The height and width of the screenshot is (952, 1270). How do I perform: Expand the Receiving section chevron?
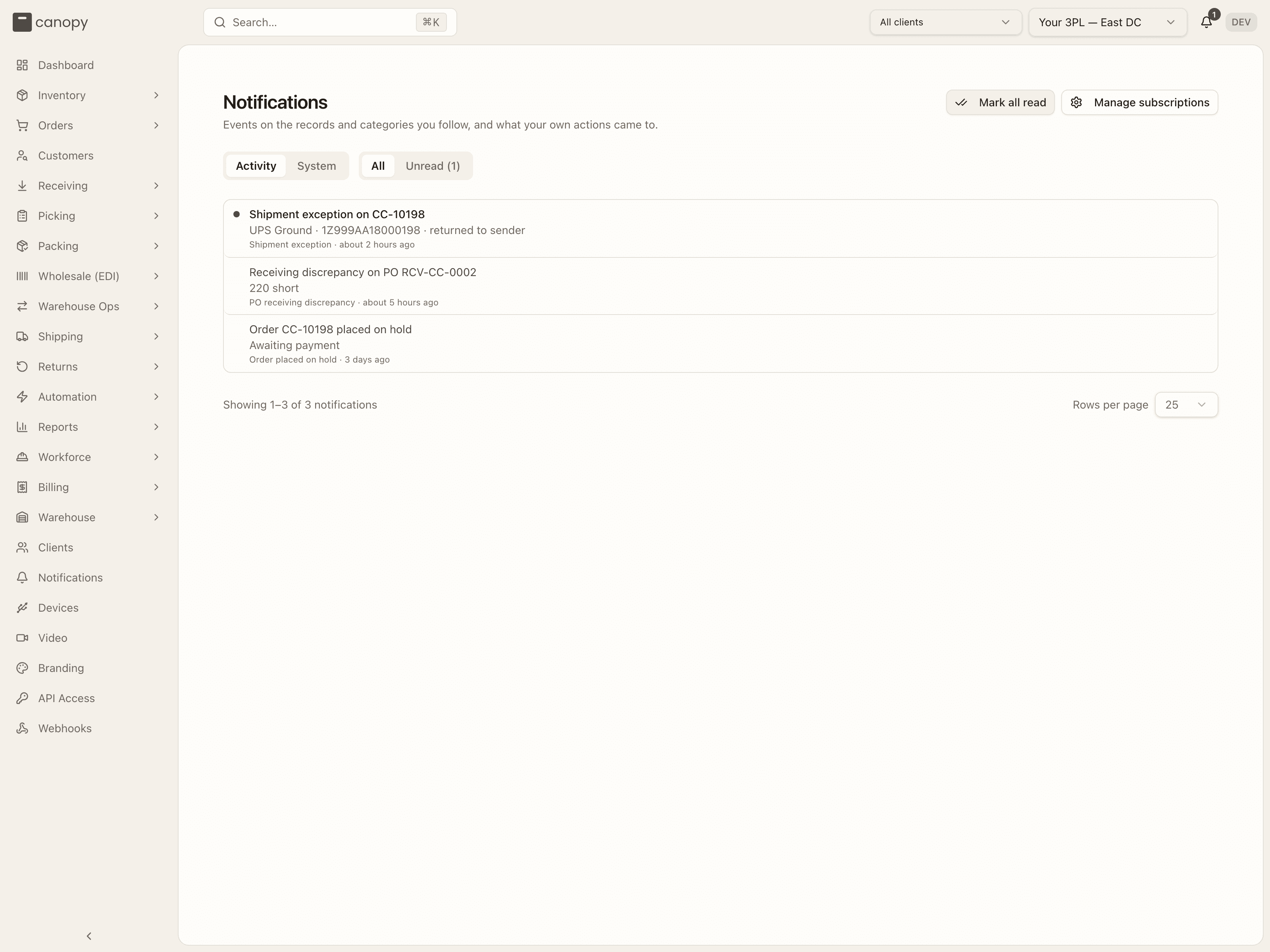[x=156, y=186]
